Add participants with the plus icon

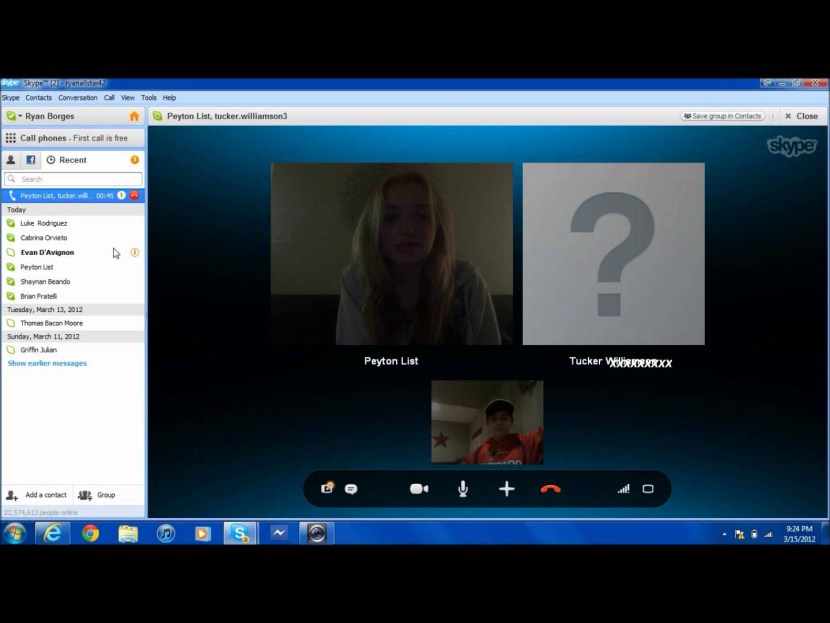(507, 489)
